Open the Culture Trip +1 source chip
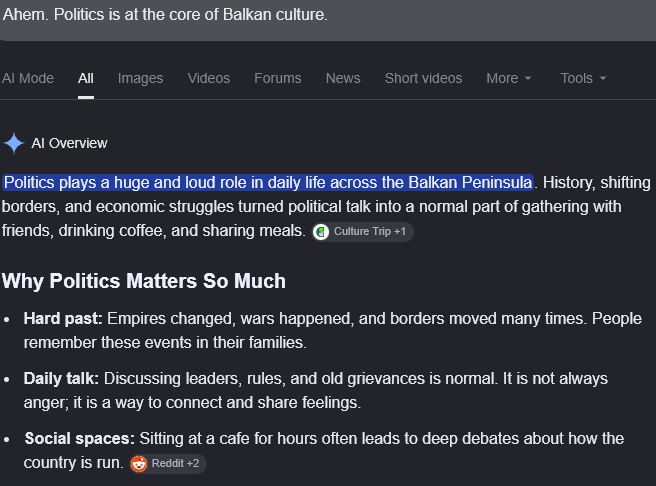This screenshot has width=656, height=486. 362,232
